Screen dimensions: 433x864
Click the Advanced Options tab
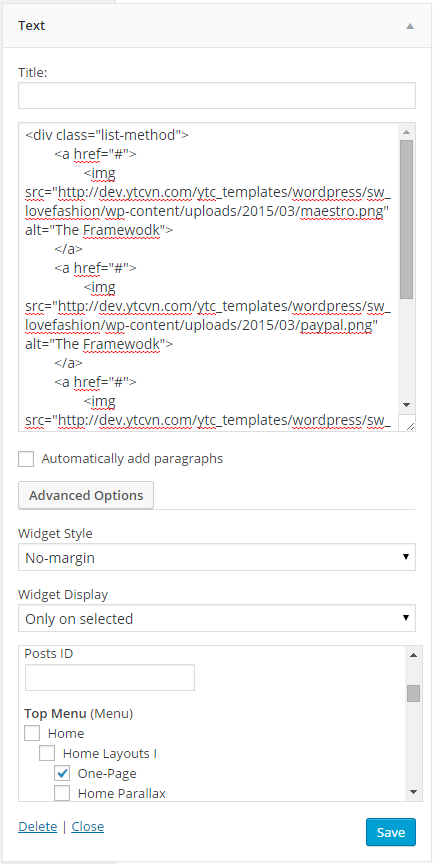(86, 495)
